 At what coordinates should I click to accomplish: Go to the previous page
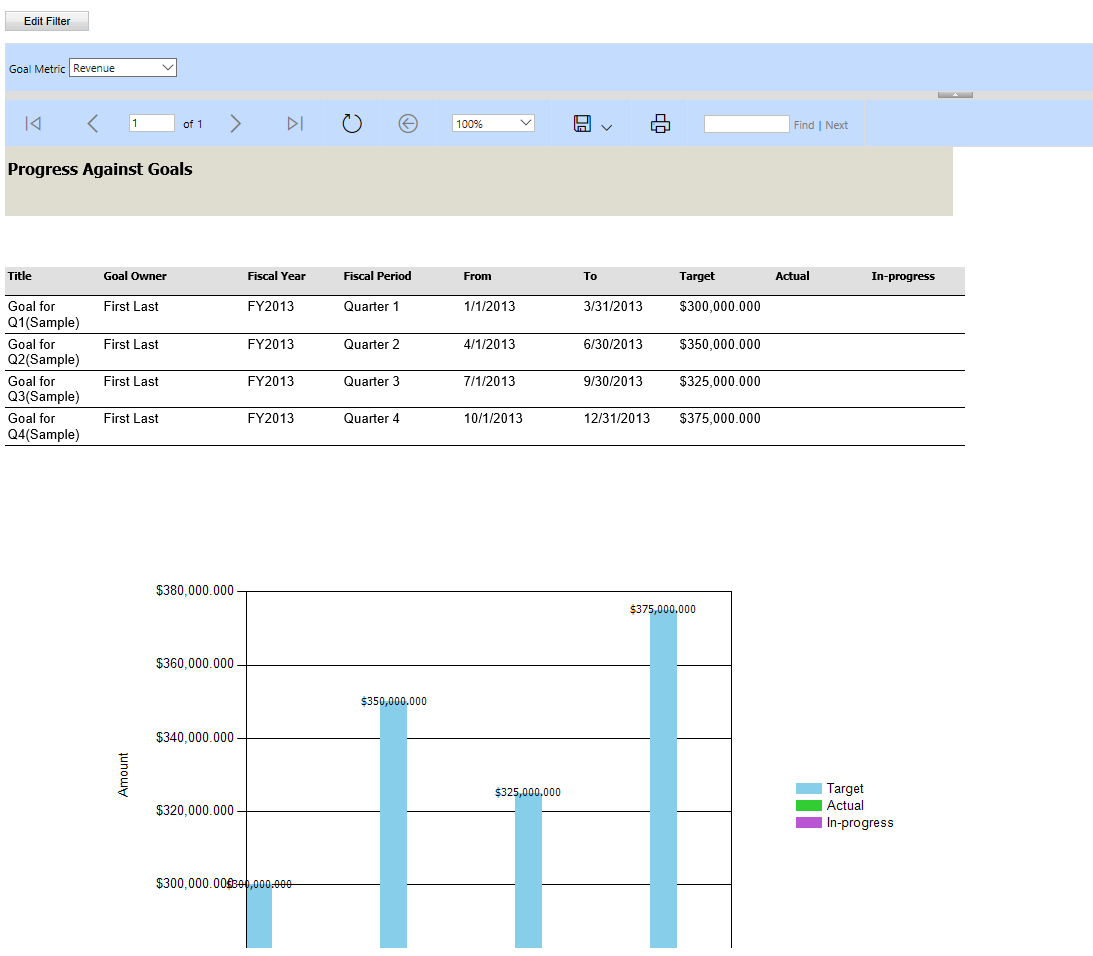click(93, 123)
